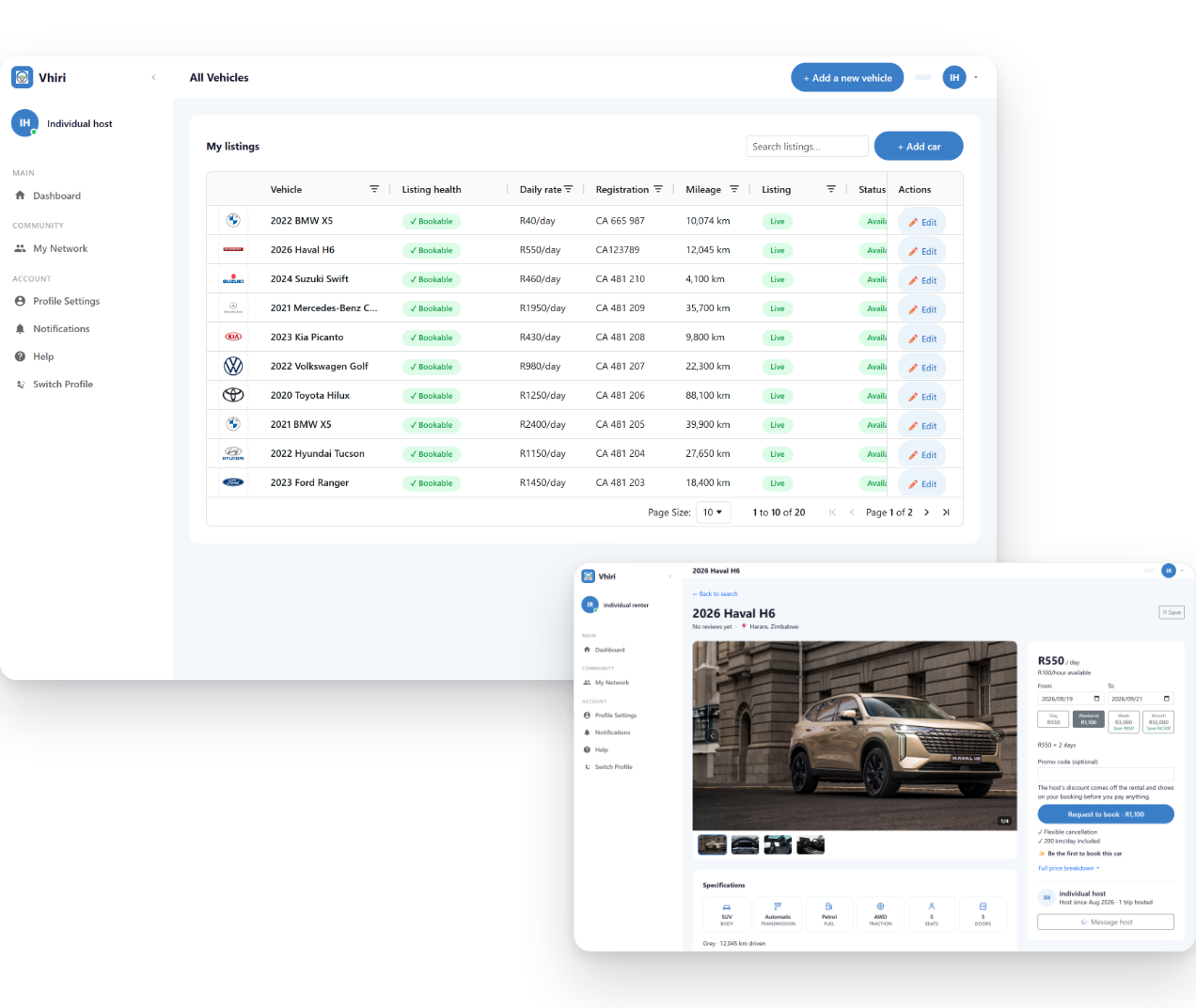Click the Message host button
The image size is (1196, 1008).
point(1106,922)
